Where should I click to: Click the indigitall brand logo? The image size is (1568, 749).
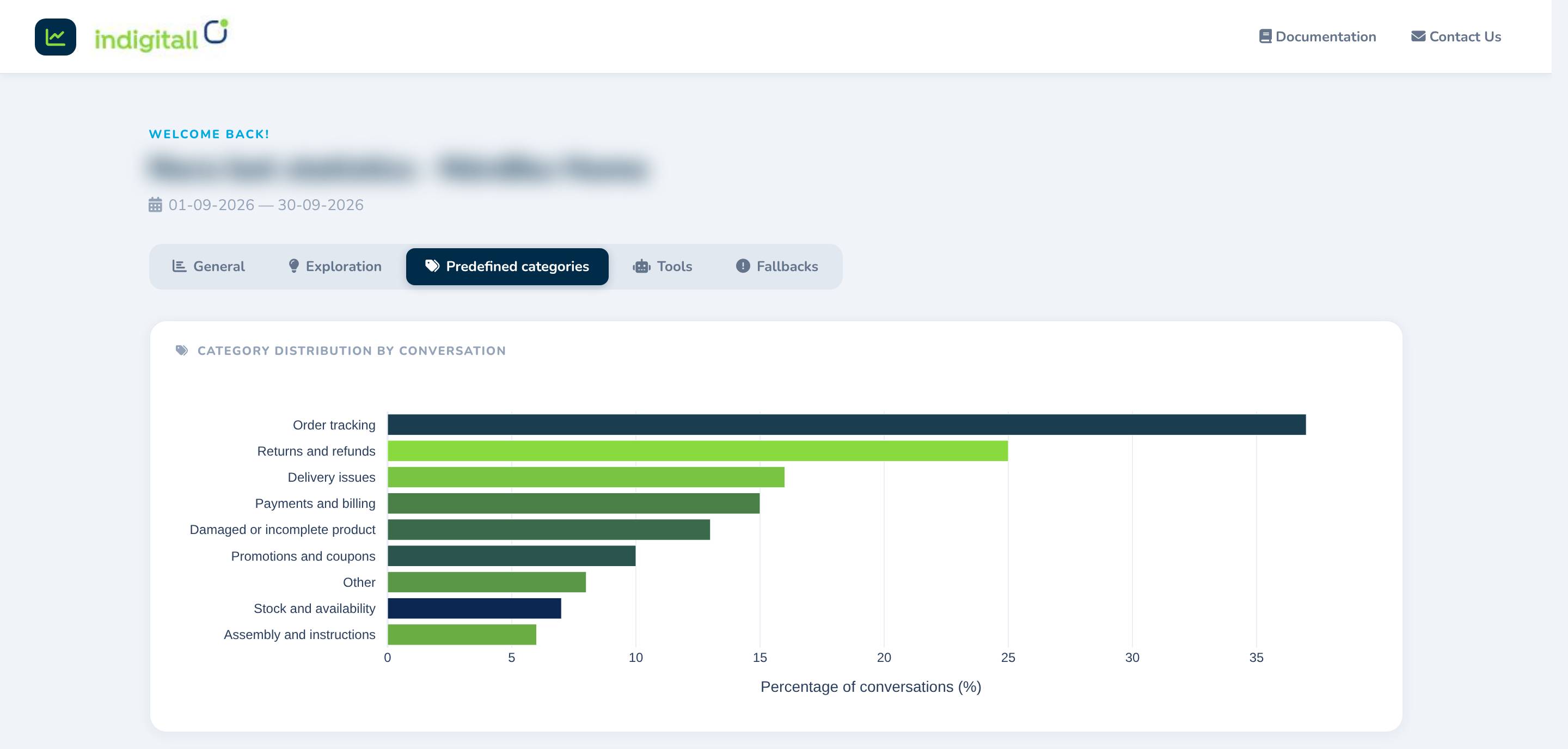point(161,36)
